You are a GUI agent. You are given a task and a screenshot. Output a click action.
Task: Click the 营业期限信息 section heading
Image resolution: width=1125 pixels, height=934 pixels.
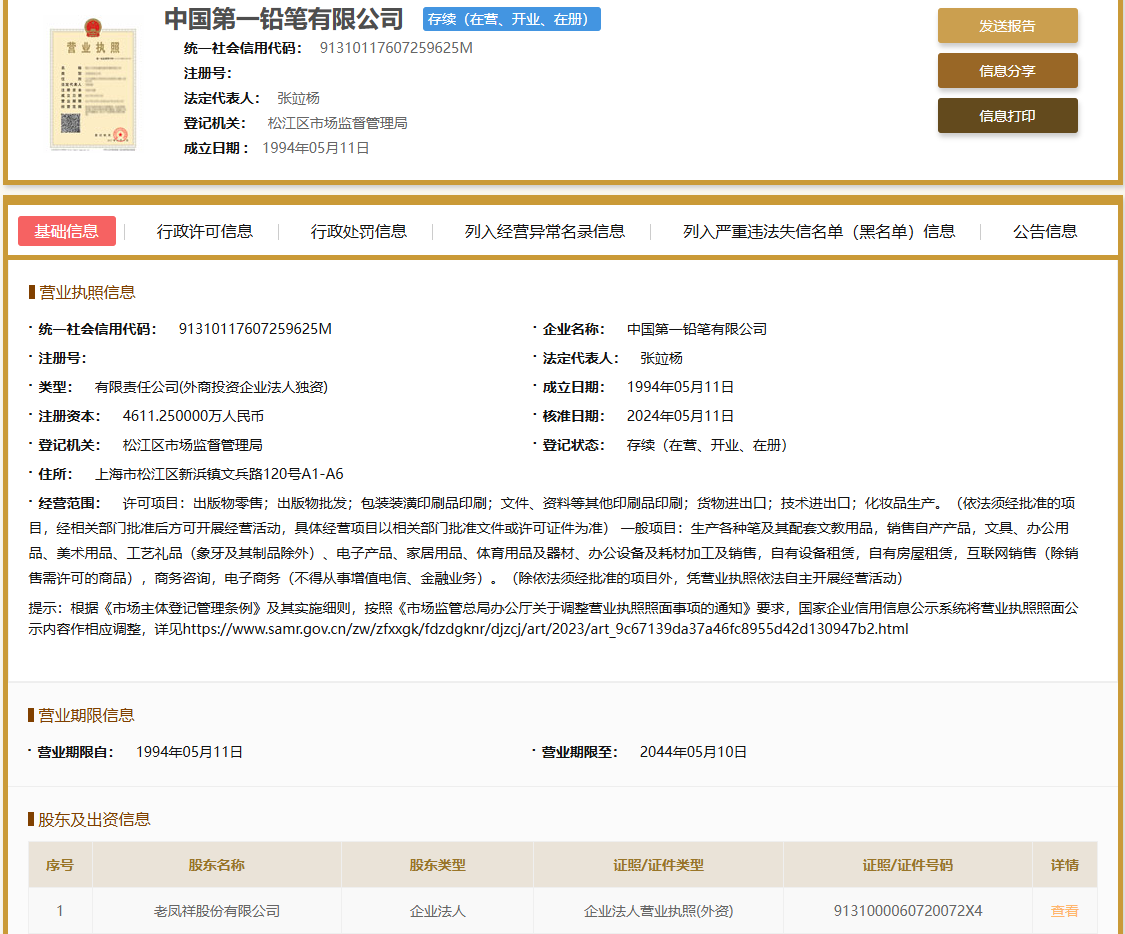[x=86, y=715]
